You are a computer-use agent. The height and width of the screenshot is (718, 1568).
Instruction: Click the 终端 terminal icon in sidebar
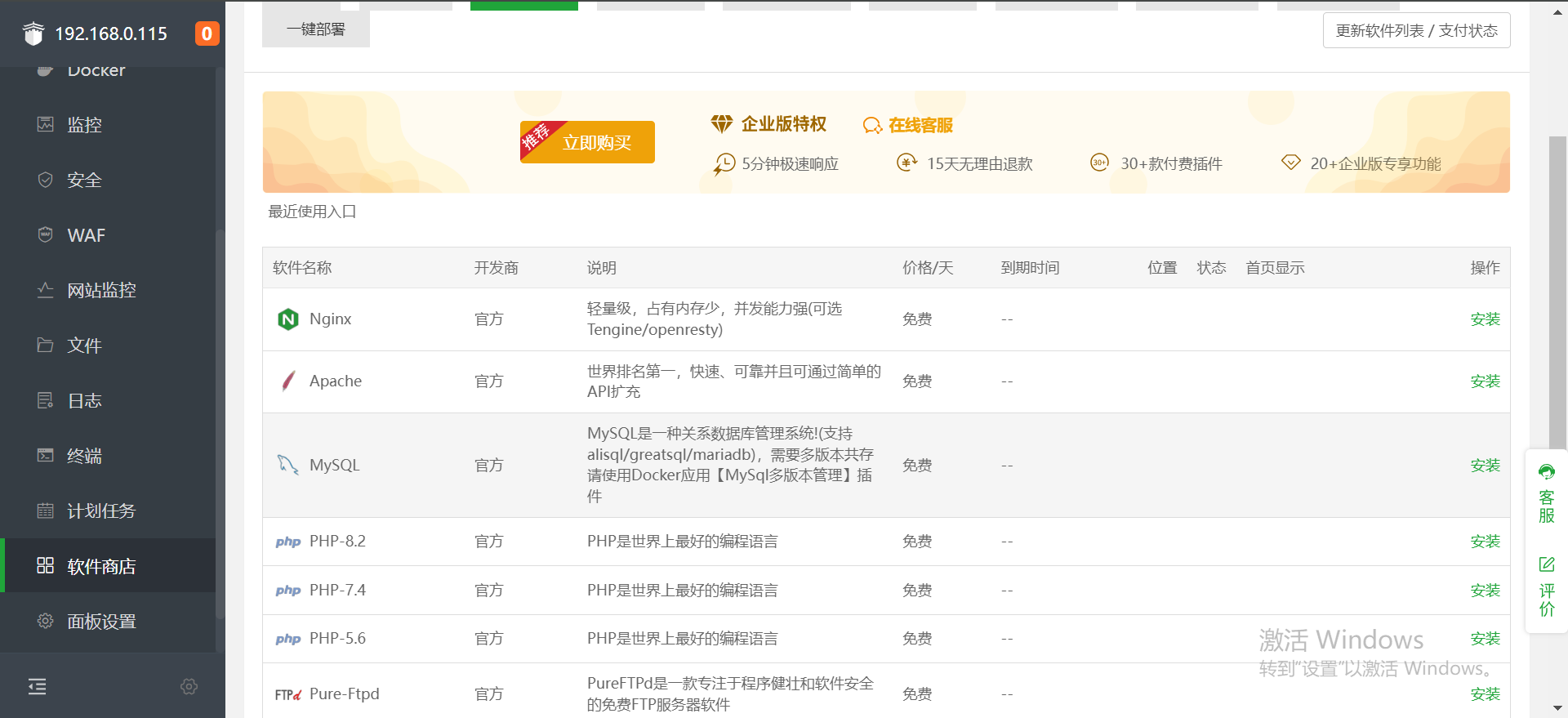tap(46, 455)
